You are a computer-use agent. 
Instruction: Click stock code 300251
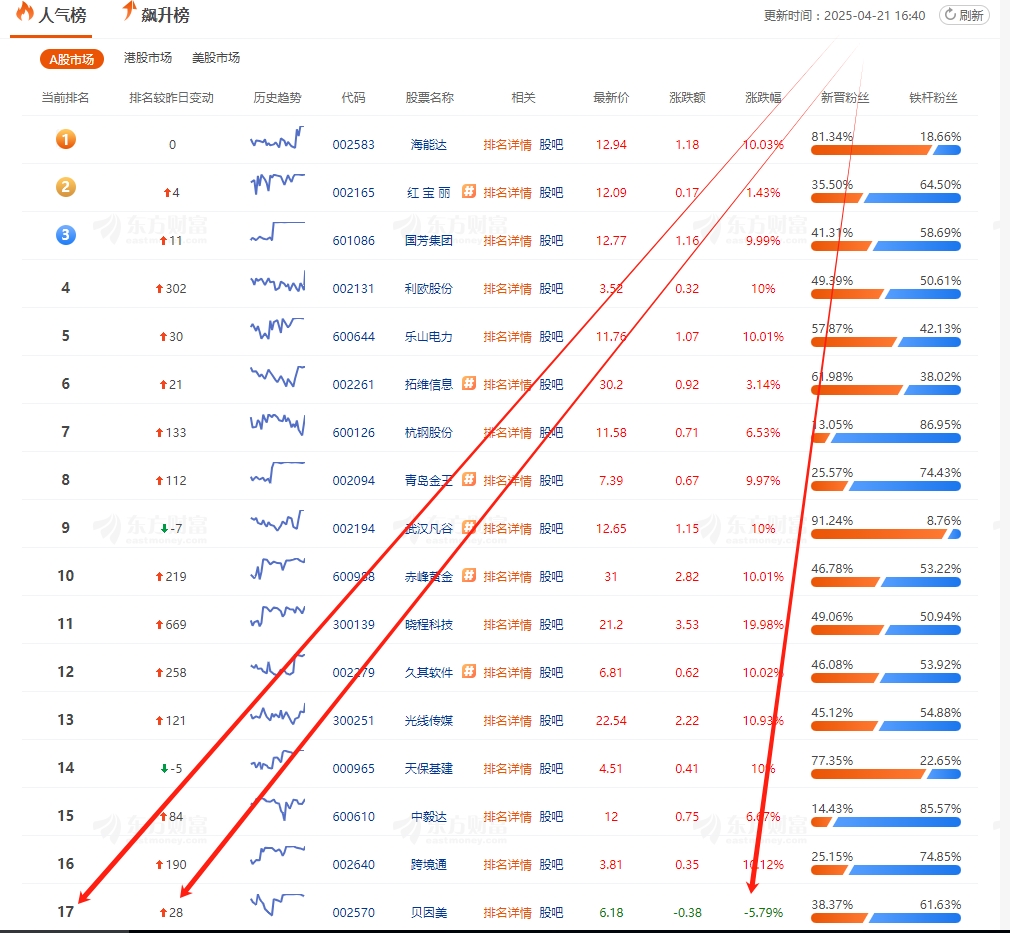(354, 721)
